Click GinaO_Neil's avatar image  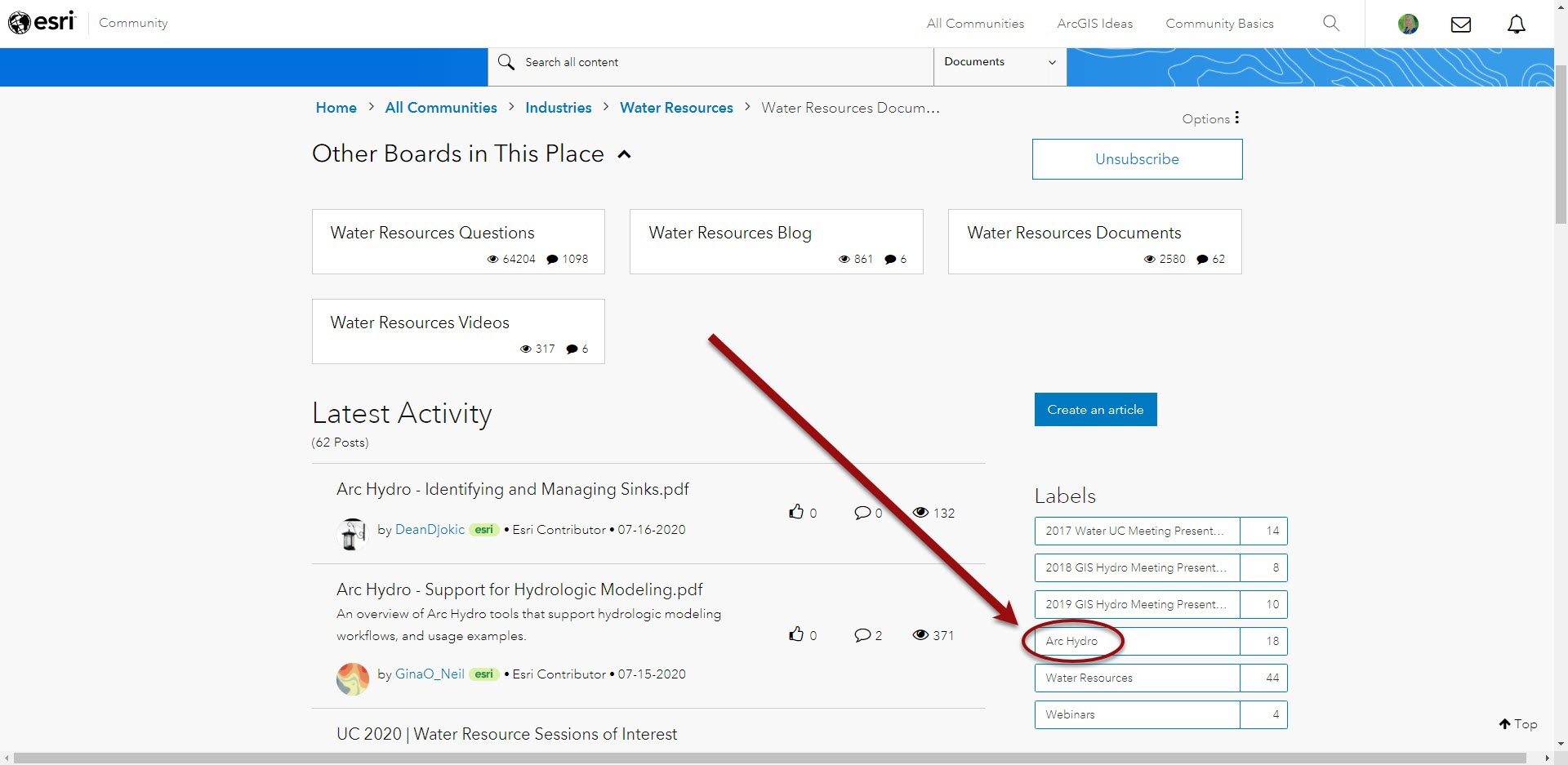click(x=353, y=678)
